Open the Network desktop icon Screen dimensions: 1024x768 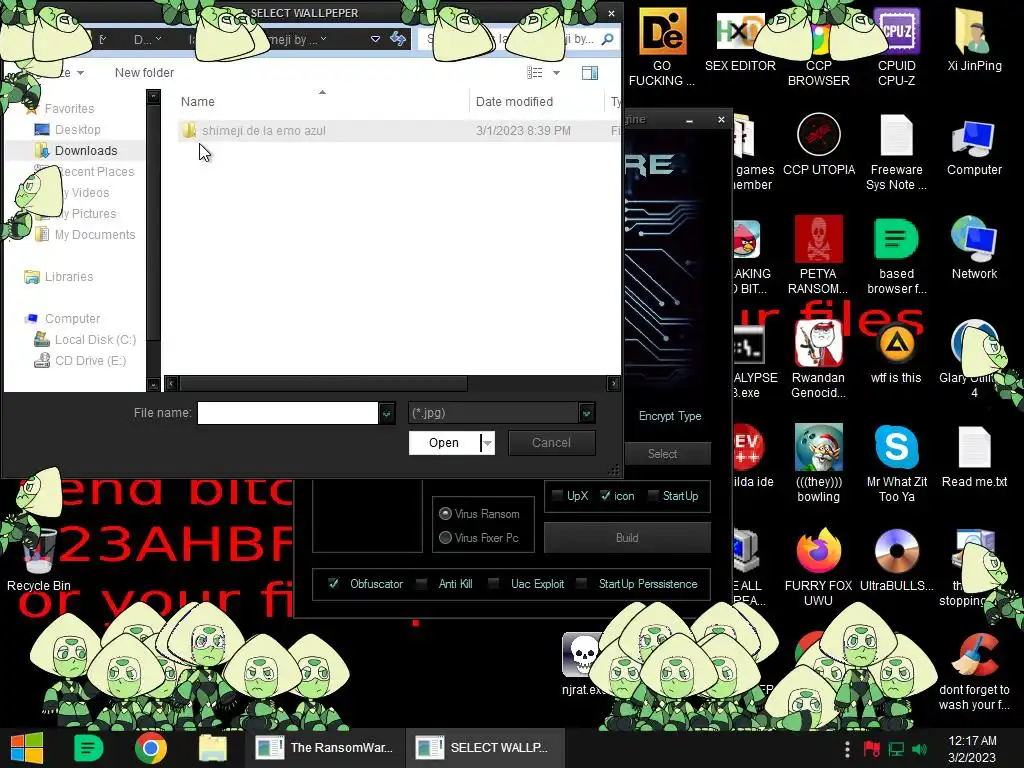tap(974, 248)
